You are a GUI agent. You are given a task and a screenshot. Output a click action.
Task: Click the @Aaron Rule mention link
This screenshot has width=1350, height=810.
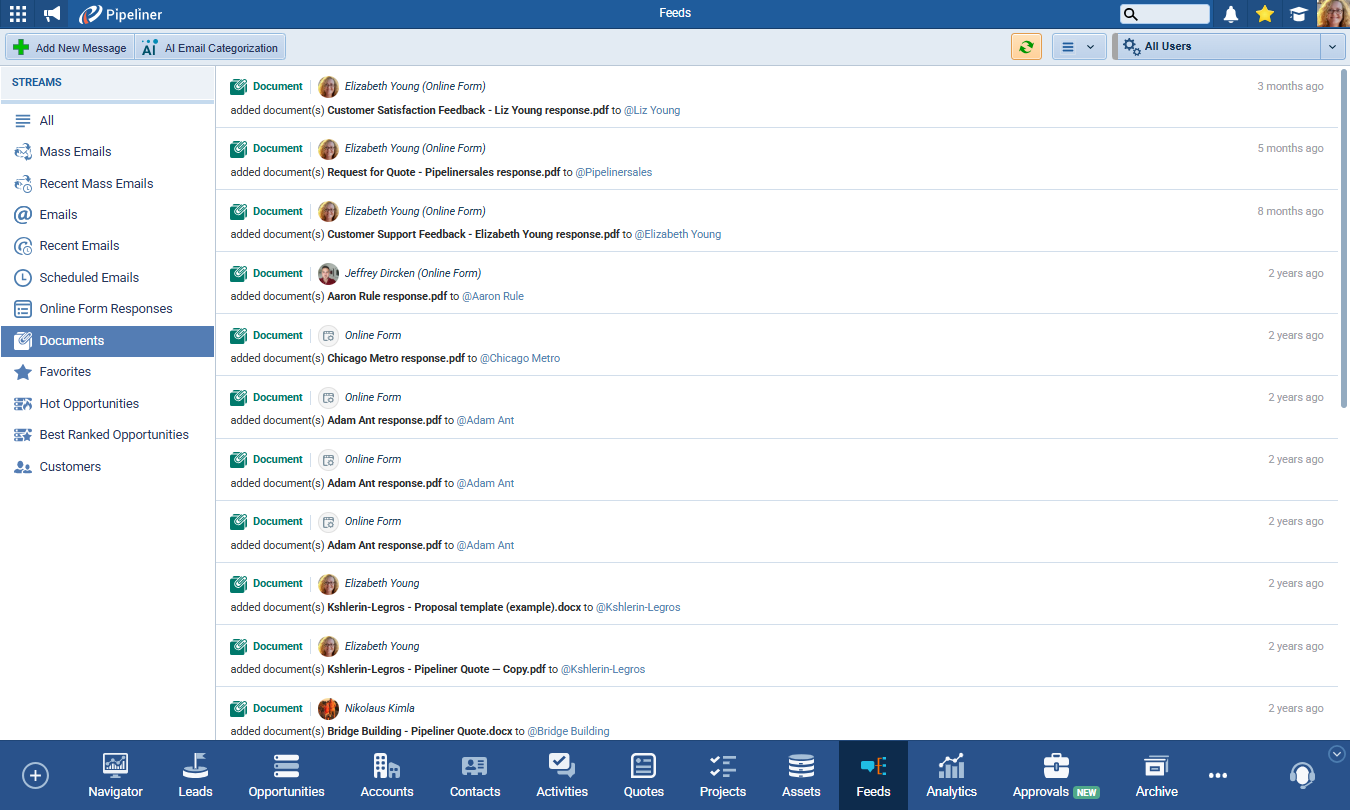(493, 296)
